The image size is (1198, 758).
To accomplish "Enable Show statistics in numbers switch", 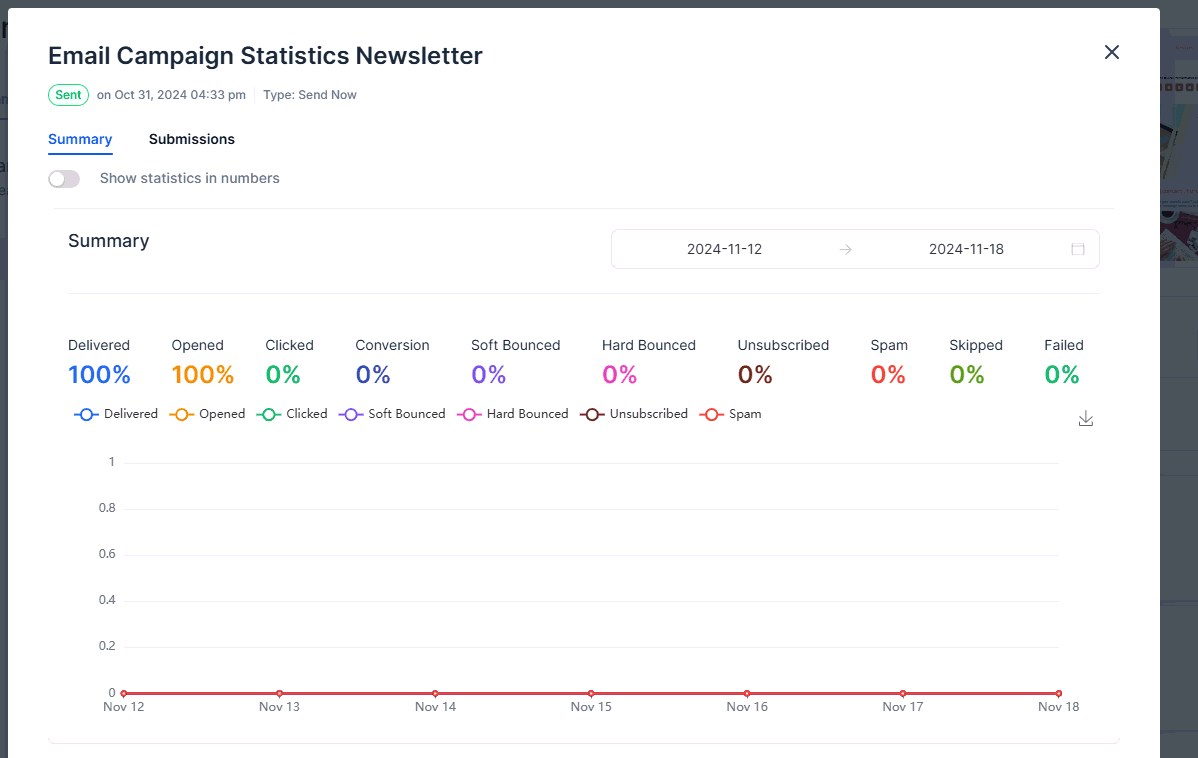I will [64, 179].
